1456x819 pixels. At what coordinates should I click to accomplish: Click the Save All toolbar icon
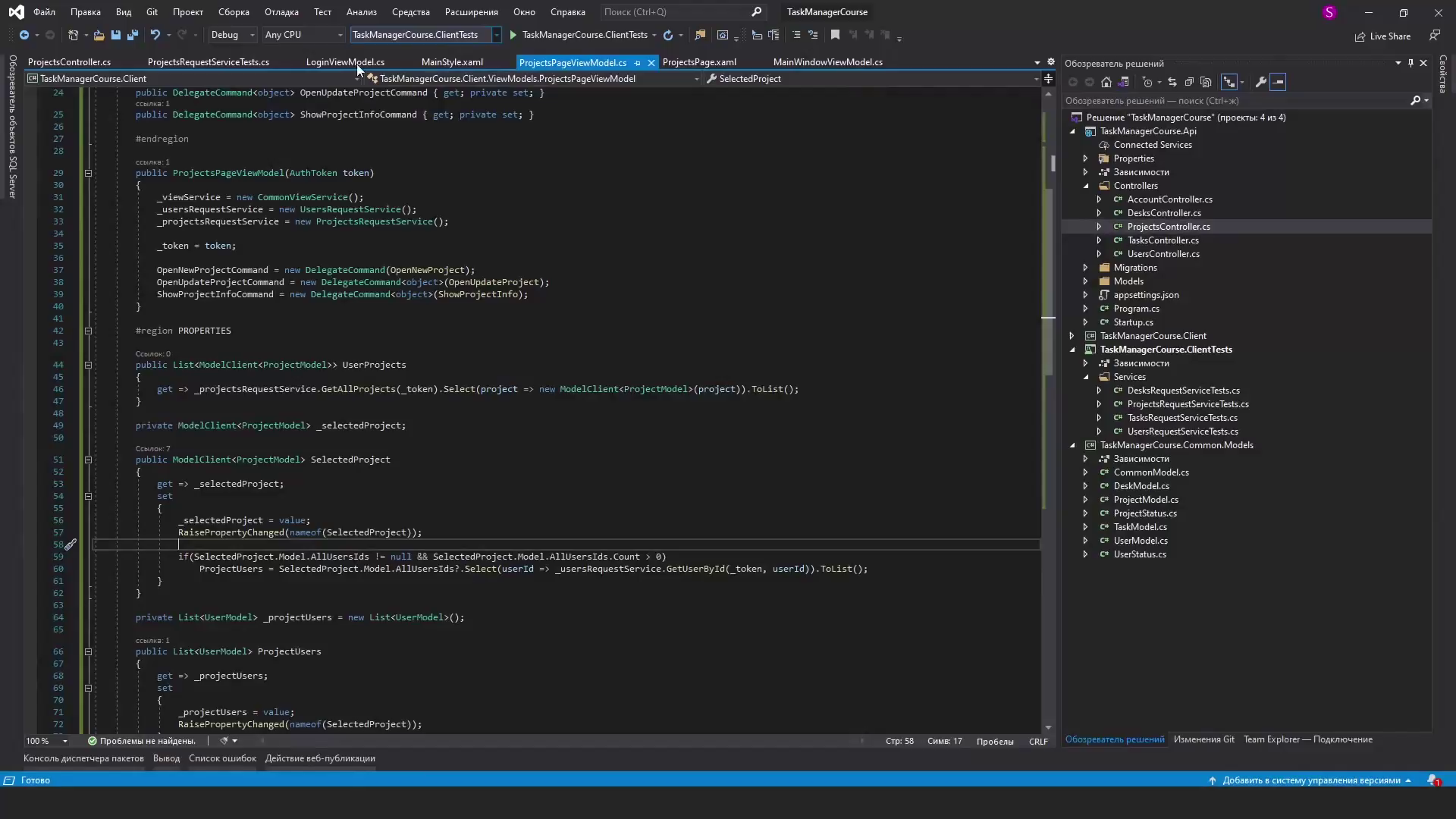pos(132,35)
